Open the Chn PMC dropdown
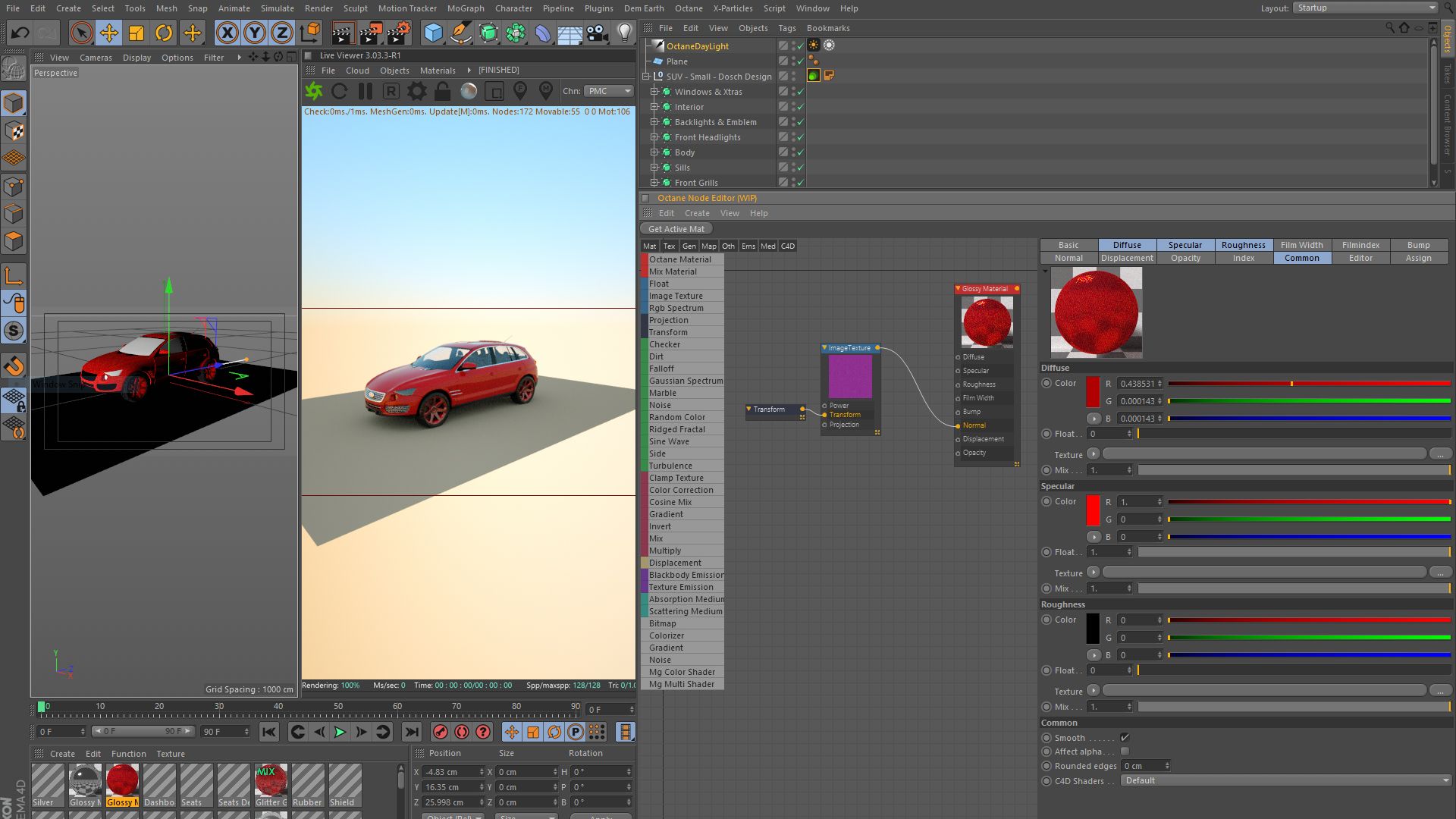1456x819 pixels. click(x=608, y=91)
